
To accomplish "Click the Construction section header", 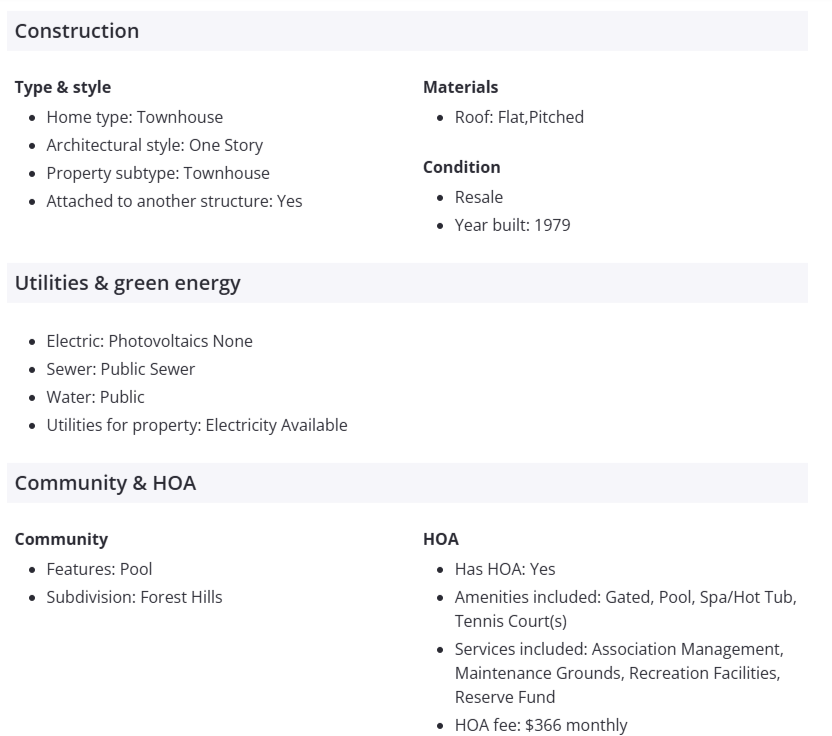I will (x=77, y=31).
